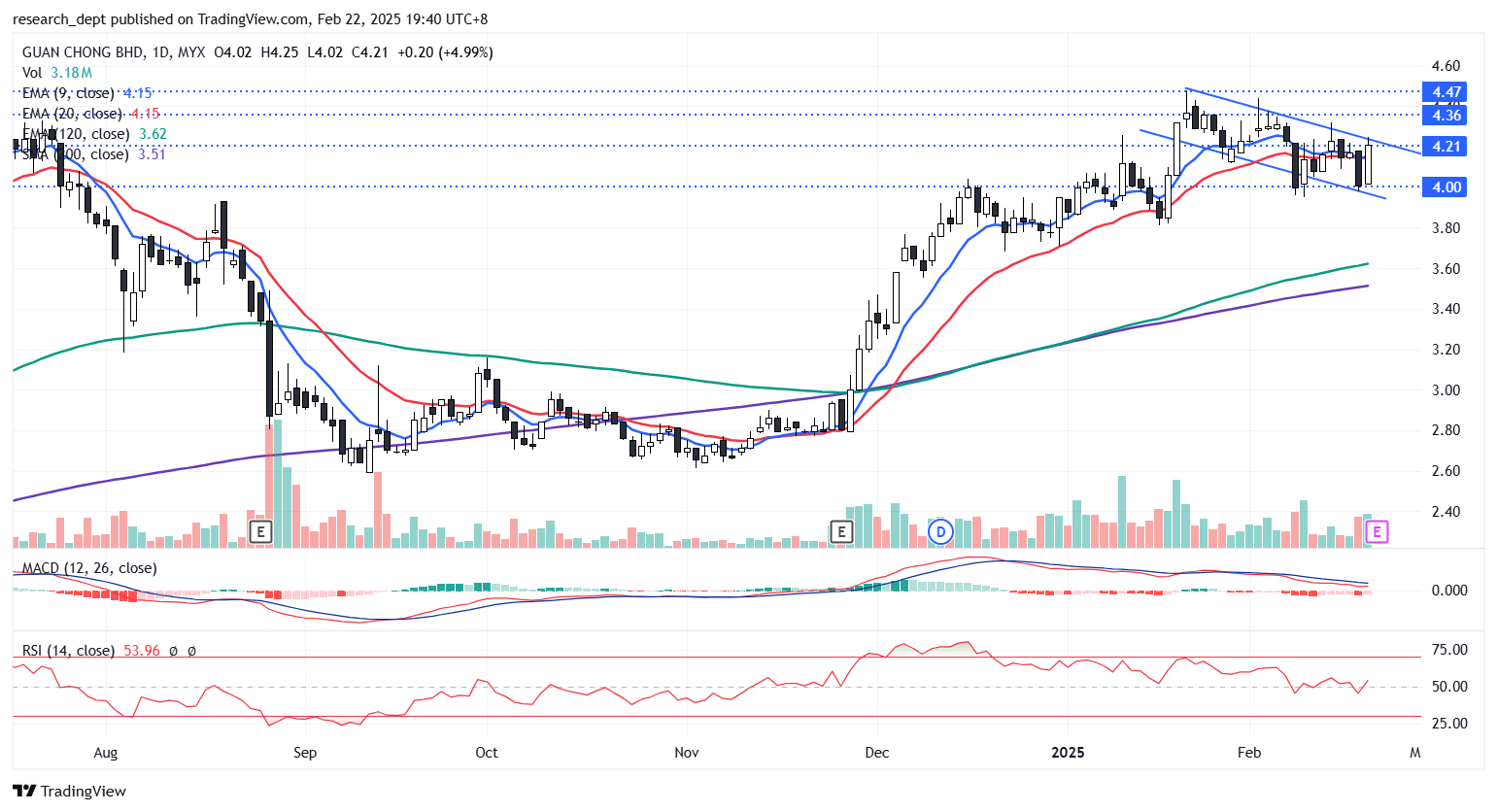Click the 2025 label on time axis

pyautogui.click(x=1068, y=753)
